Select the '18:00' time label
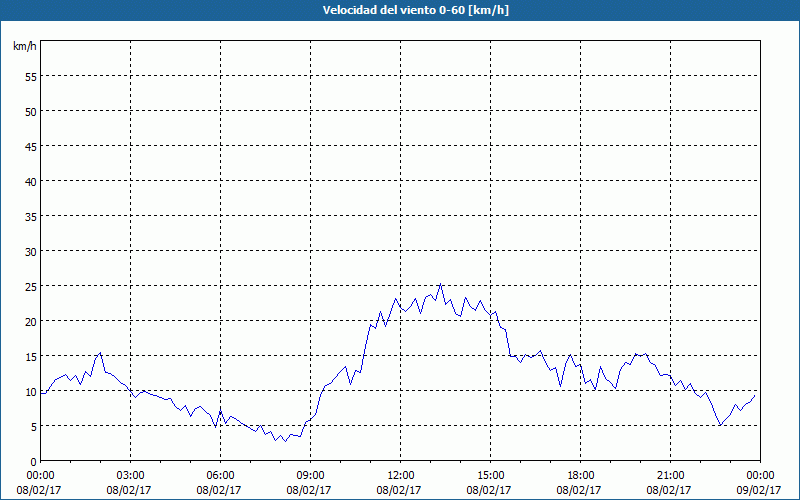Viewport: 800px width, 500px height. 580,476
